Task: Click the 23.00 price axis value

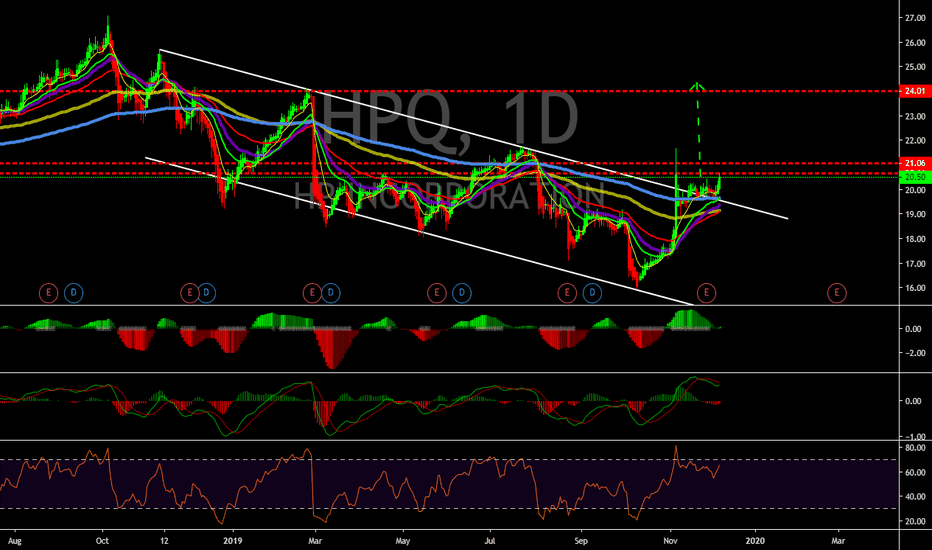Action: [x=915, y=117]
